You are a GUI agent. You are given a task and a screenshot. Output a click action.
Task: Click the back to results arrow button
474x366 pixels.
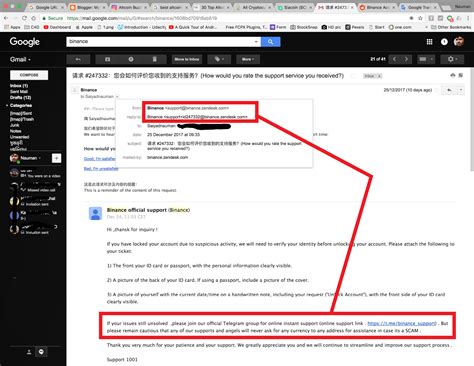78,59
